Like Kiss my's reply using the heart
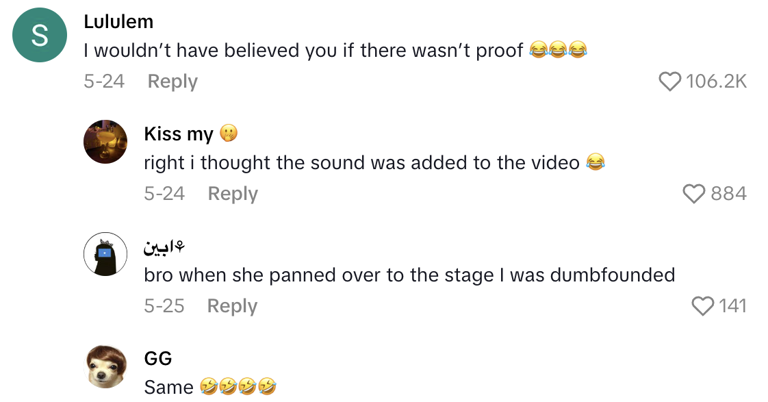The image size is (768, 402). tap(694, 194)
